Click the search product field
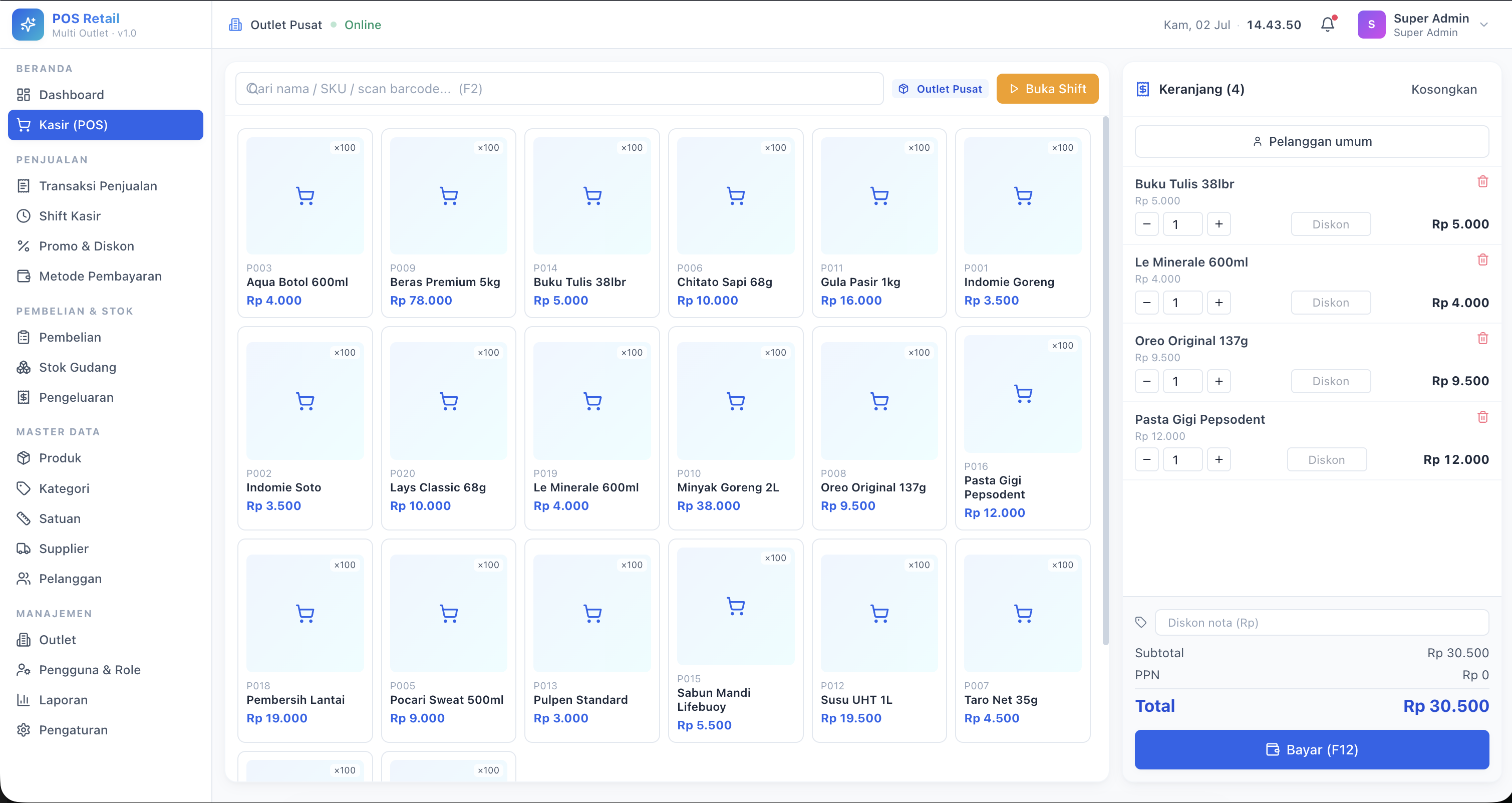This screenshot has width=1512, height=803. point(559,89)
